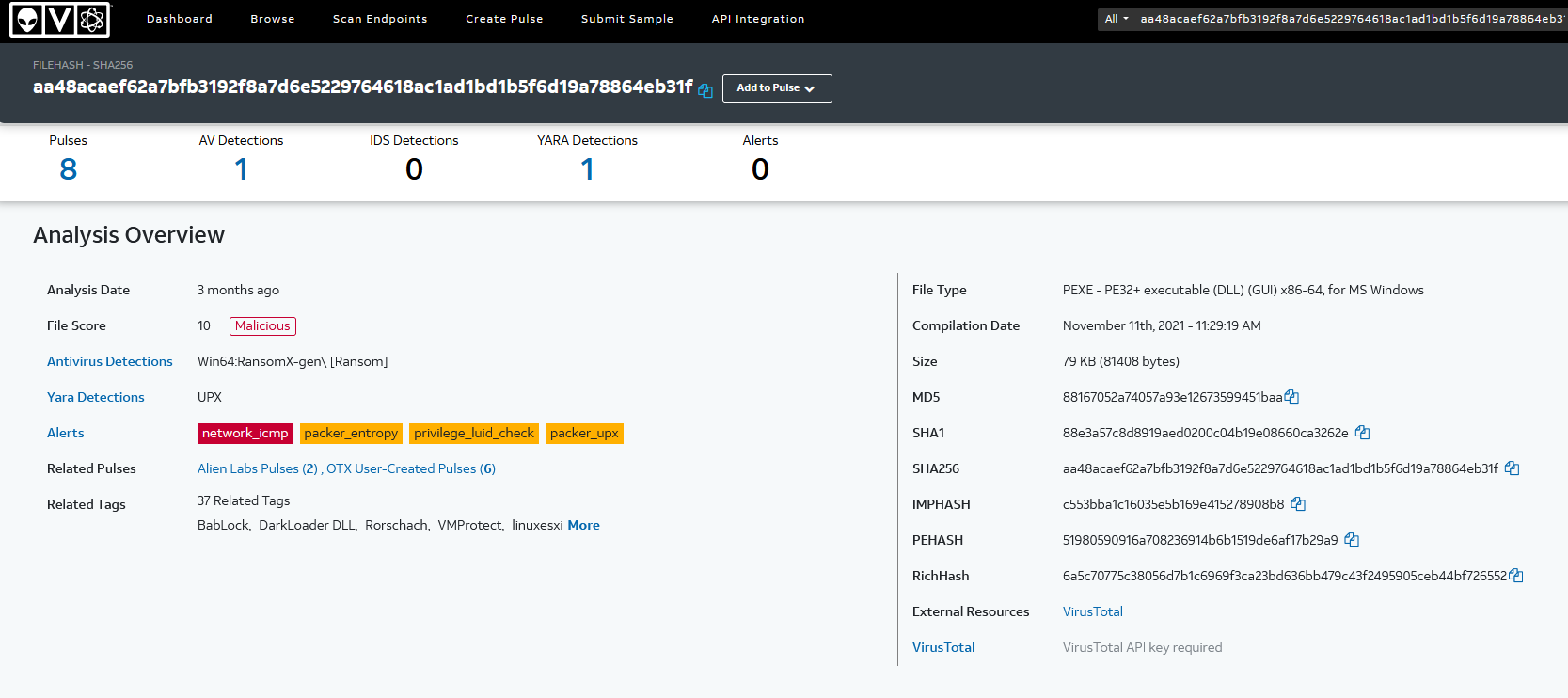This screenshot has width=1568, height=698.
Task: Open the Add to Pulse dropdown
Action: pyautogui.click(x=777, y=88)
